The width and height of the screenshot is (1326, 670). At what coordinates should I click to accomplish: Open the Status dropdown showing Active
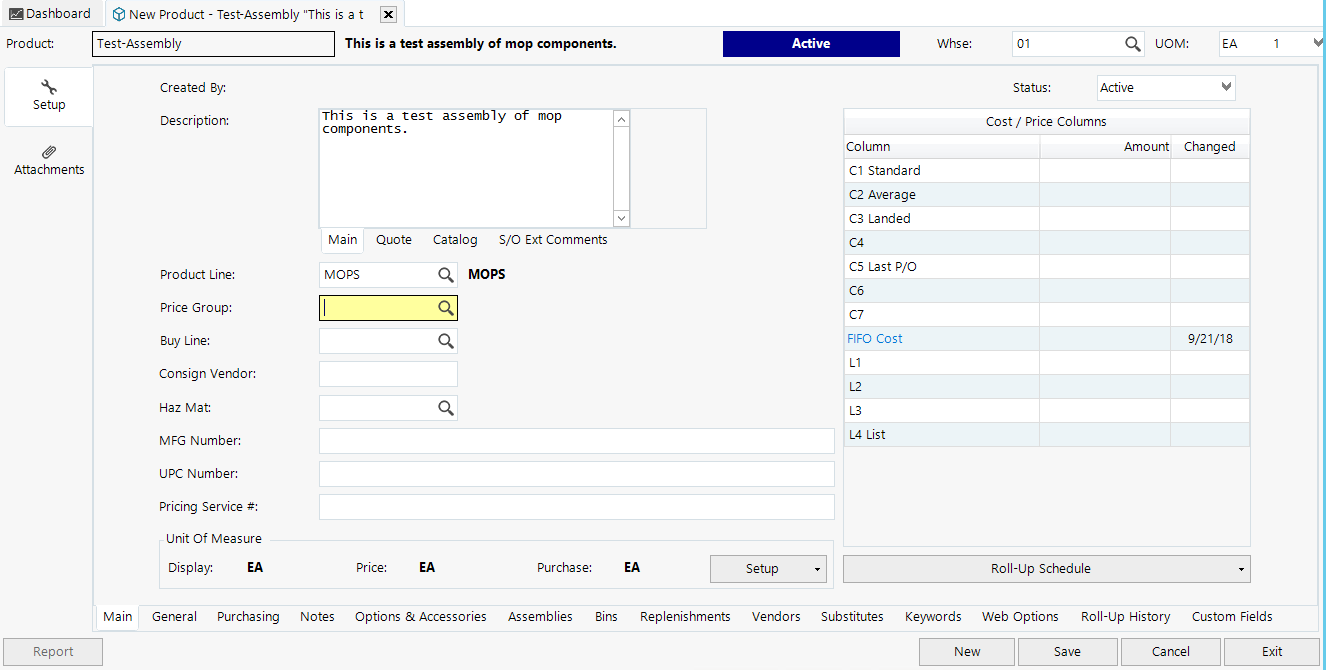pos(1226,87)
